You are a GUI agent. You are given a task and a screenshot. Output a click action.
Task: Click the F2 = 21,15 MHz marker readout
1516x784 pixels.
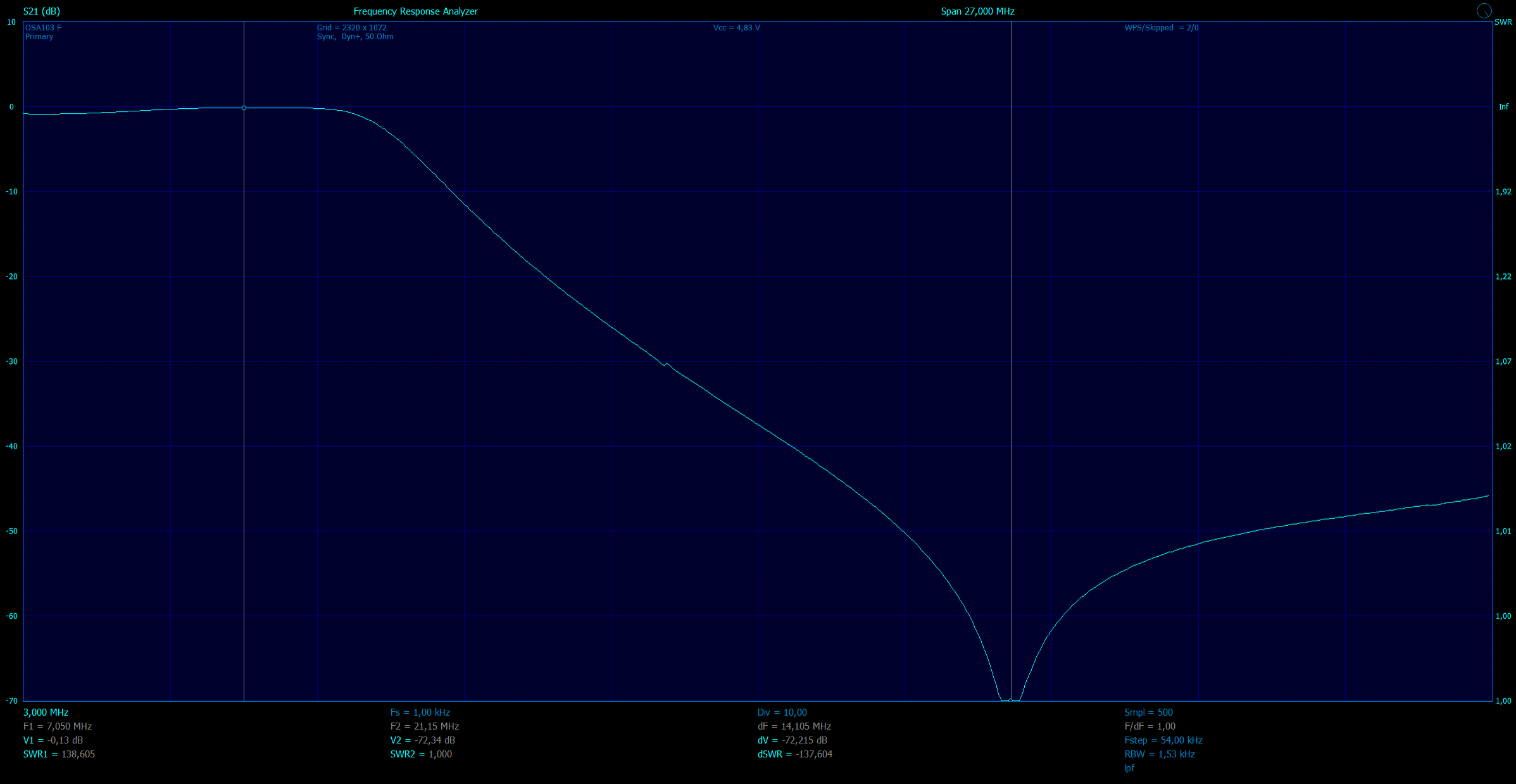pyautogui.click(x=424, y=726)
